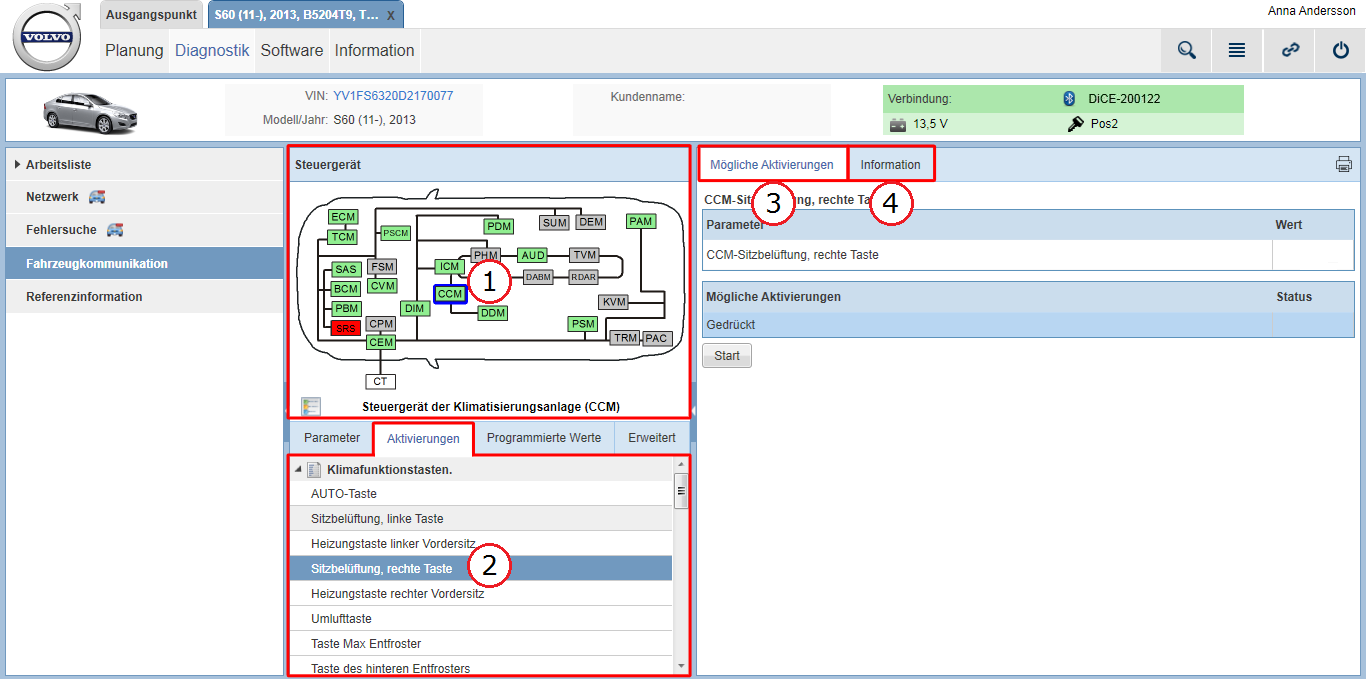
Task: Select the PSCM control unit in diagram
Action: 396,233
